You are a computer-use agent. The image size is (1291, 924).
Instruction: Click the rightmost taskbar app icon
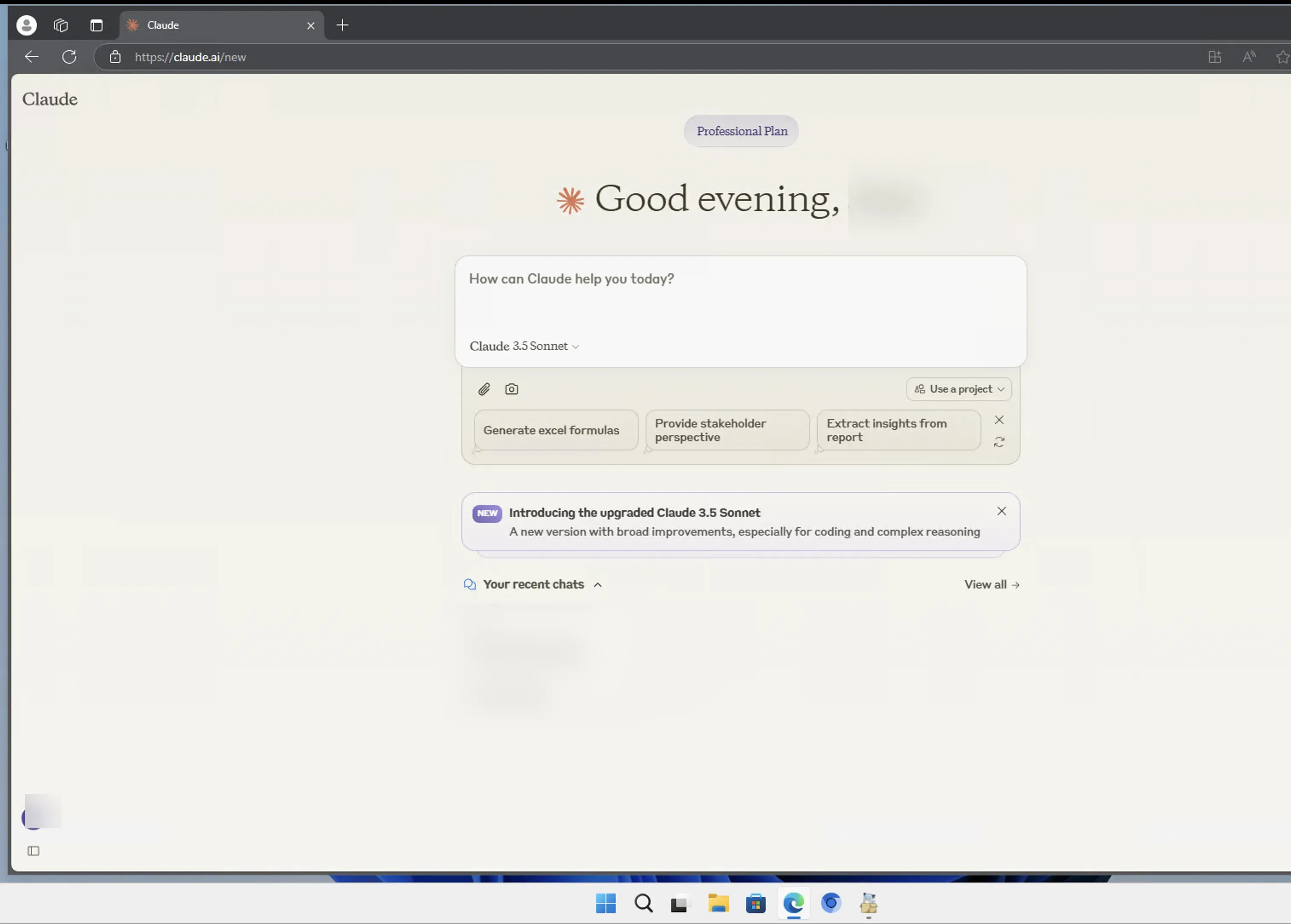pyautogui.click(x=868, y=903)
